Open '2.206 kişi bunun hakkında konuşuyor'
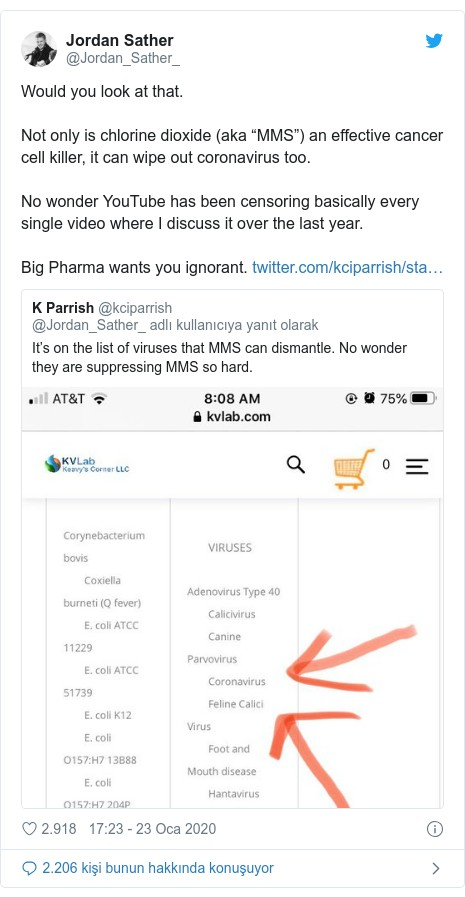Viewport: 465px width, 897px height. [x=158, y=868]
